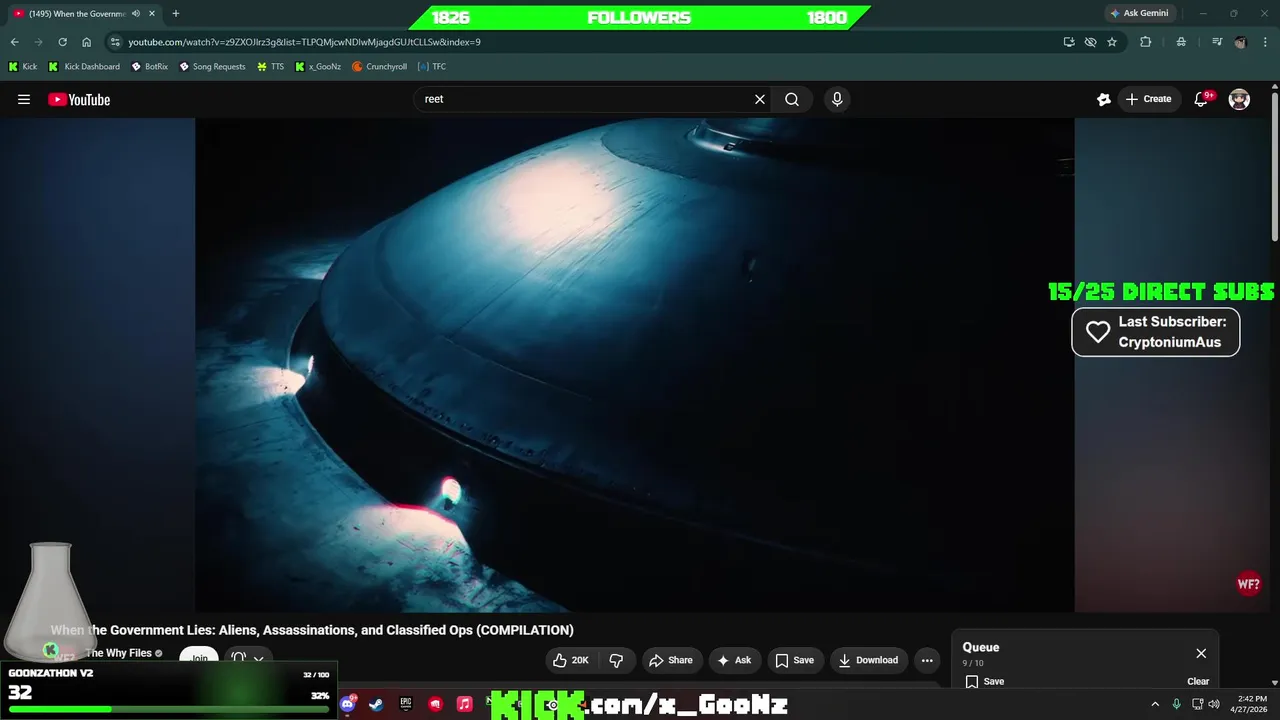Go to the YouTube home logo
This screenshot has height=720, width=1280.
click(x=79, y=99)
